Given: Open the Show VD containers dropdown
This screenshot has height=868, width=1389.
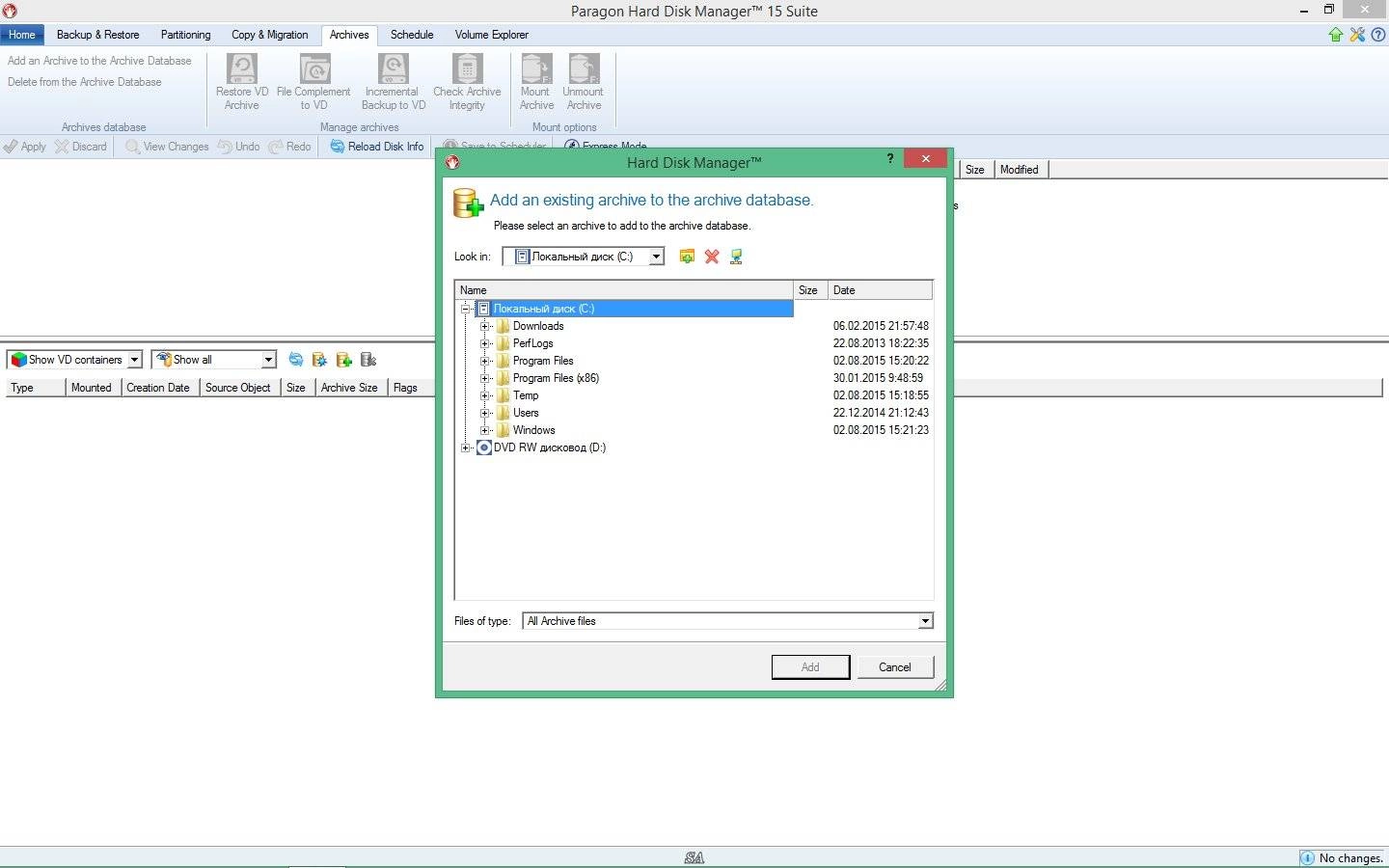Looking at the screenshot, I should tap(134, 360).
